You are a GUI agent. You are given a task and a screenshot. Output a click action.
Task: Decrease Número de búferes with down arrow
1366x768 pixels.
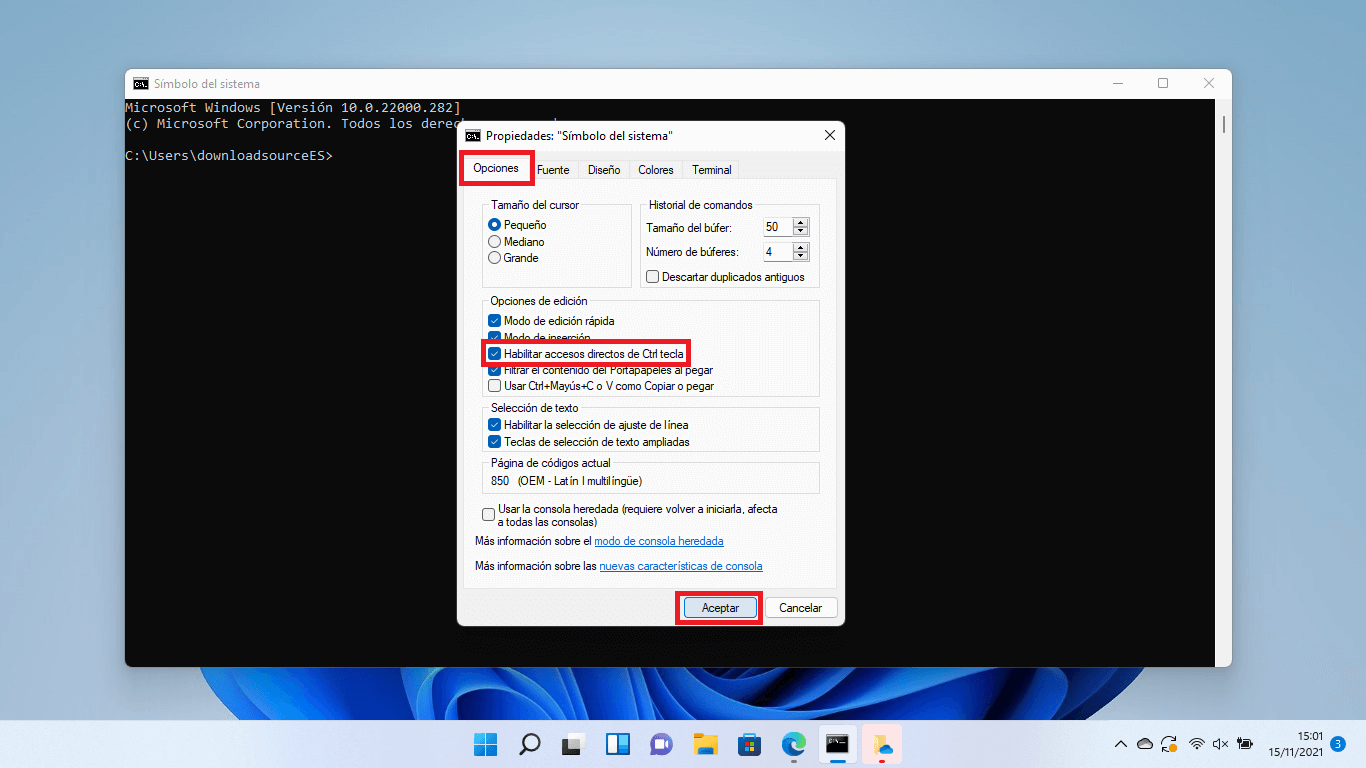click(x=800, y=256)
